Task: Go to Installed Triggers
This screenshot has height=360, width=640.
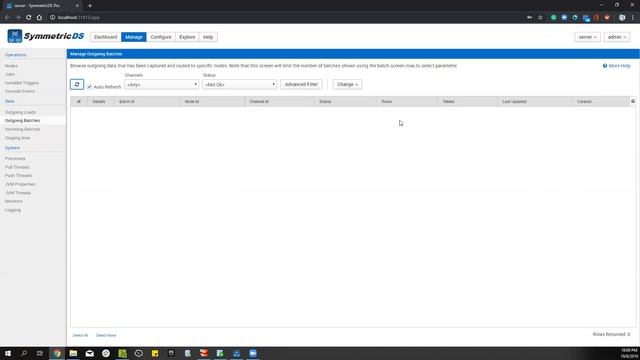Action: point(22,83)
